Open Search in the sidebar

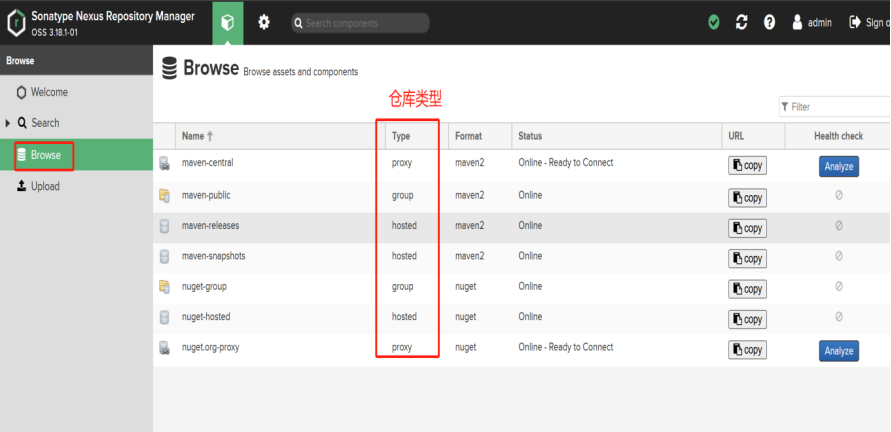pos(45,123)
